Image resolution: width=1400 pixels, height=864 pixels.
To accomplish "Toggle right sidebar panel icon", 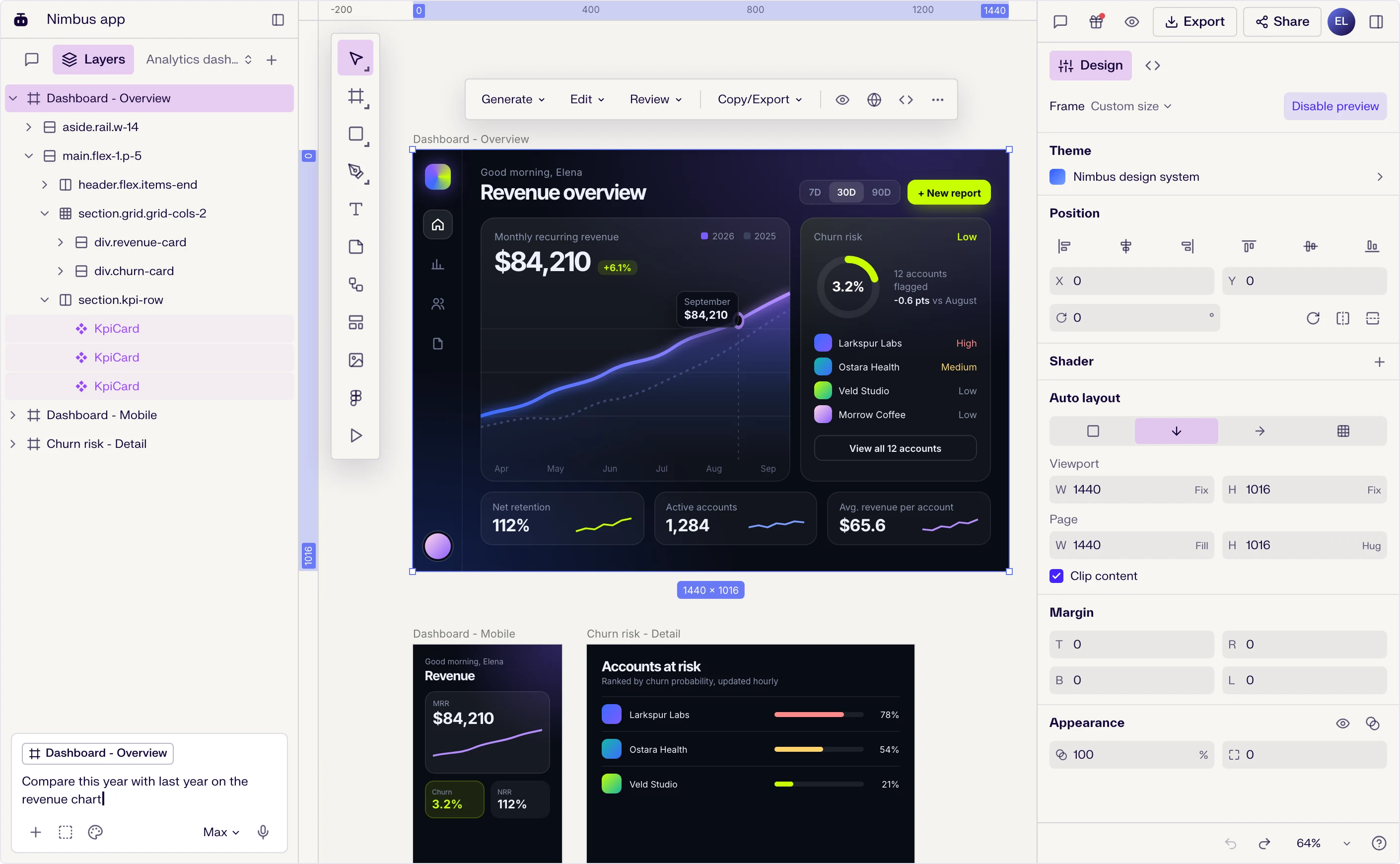I will coord(1376,22).
